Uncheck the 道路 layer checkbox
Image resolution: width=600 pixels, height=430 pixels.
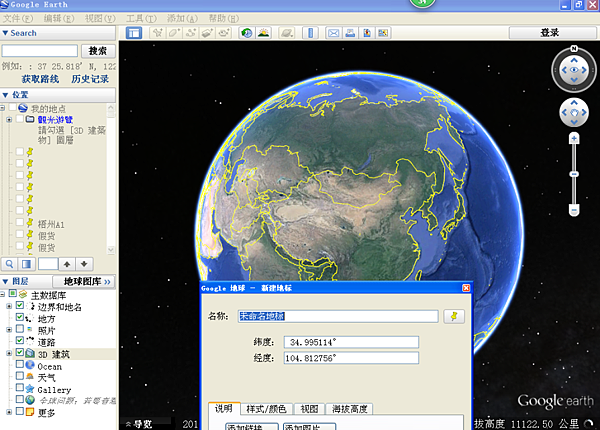coord(20,340)
